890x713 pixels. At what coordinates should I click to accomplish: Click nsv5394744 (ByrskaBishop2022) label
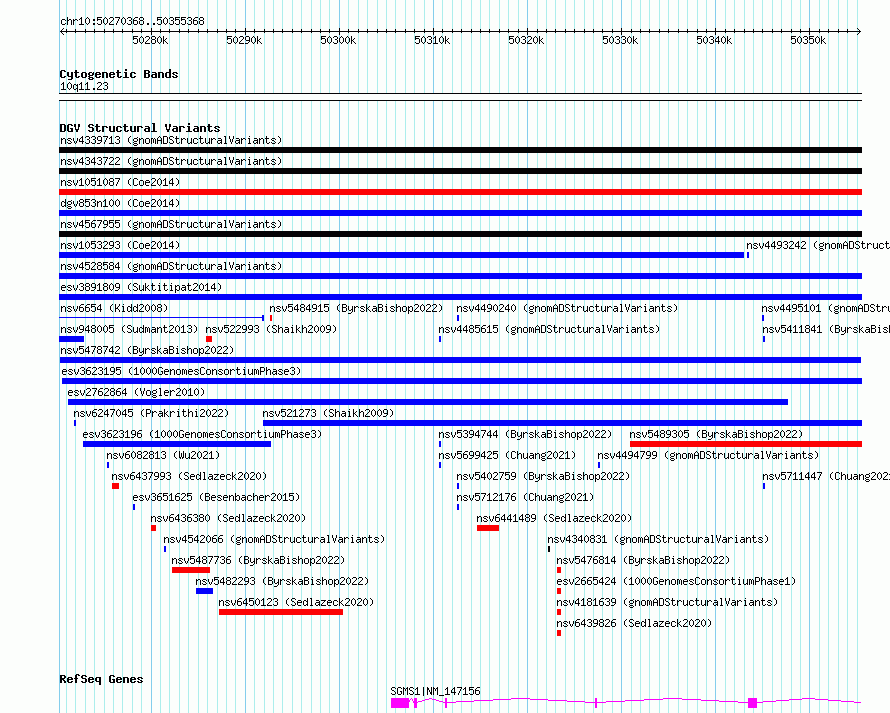pyautogui.click(x=525, y=434)
